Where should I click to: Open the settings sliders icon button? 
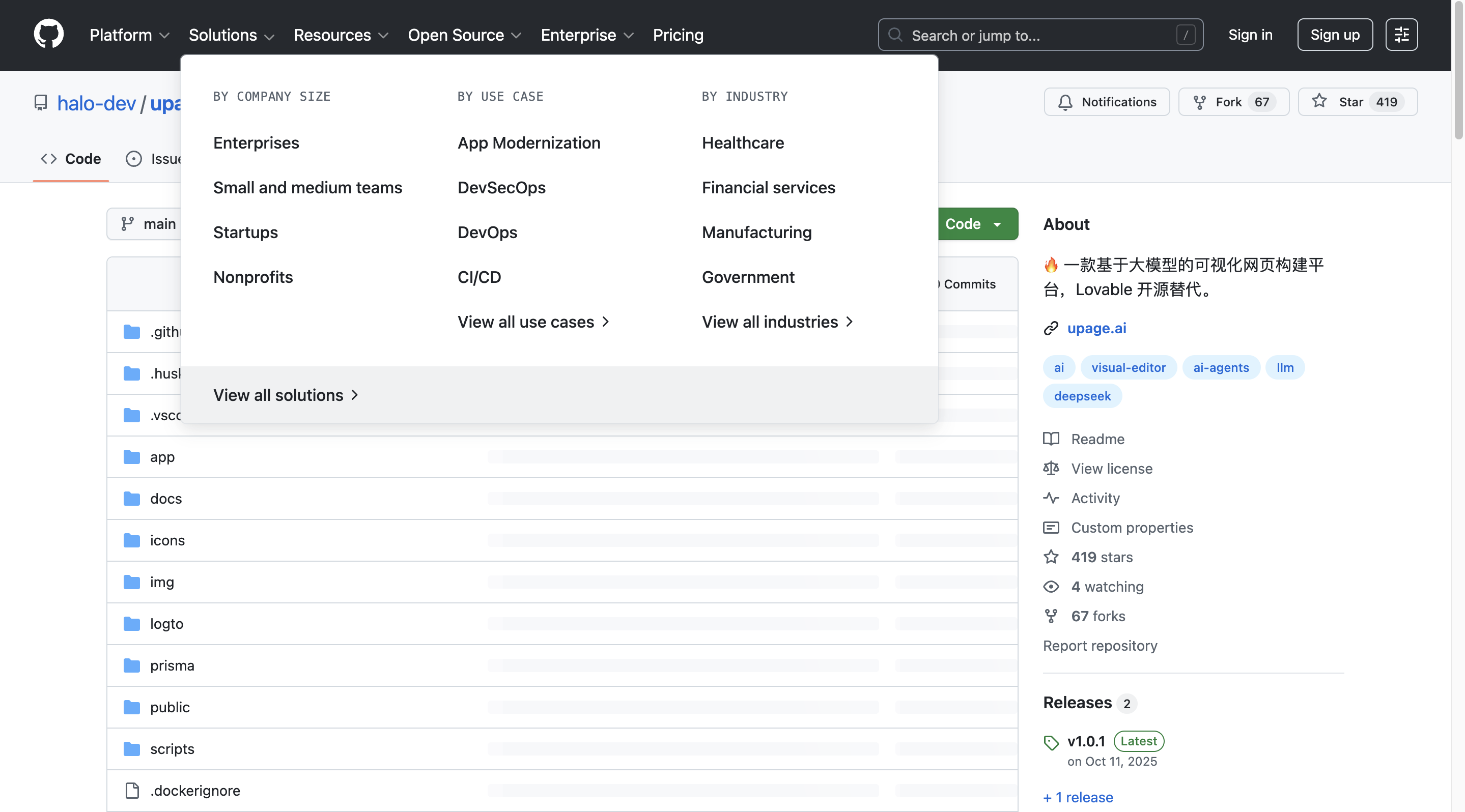[1401, 35]
